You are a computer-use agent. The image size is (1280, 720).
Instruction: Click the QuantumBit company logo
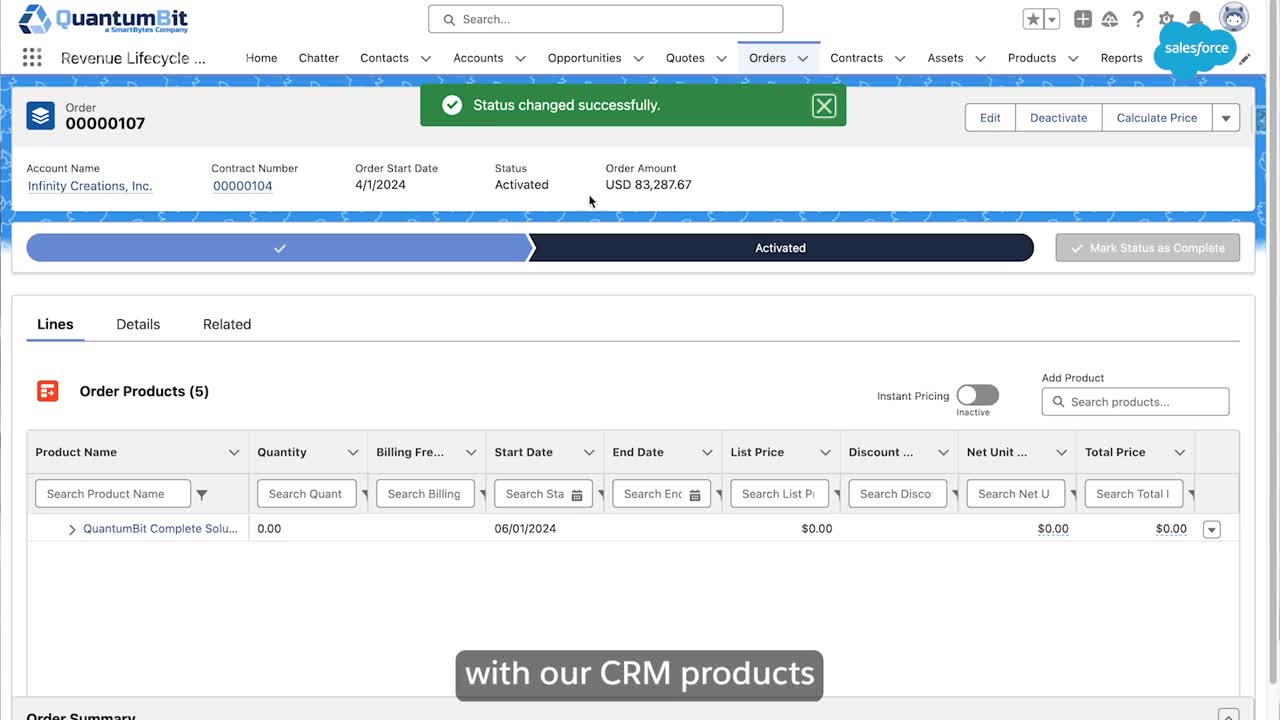pyautogui.click(x=103, y=18)
